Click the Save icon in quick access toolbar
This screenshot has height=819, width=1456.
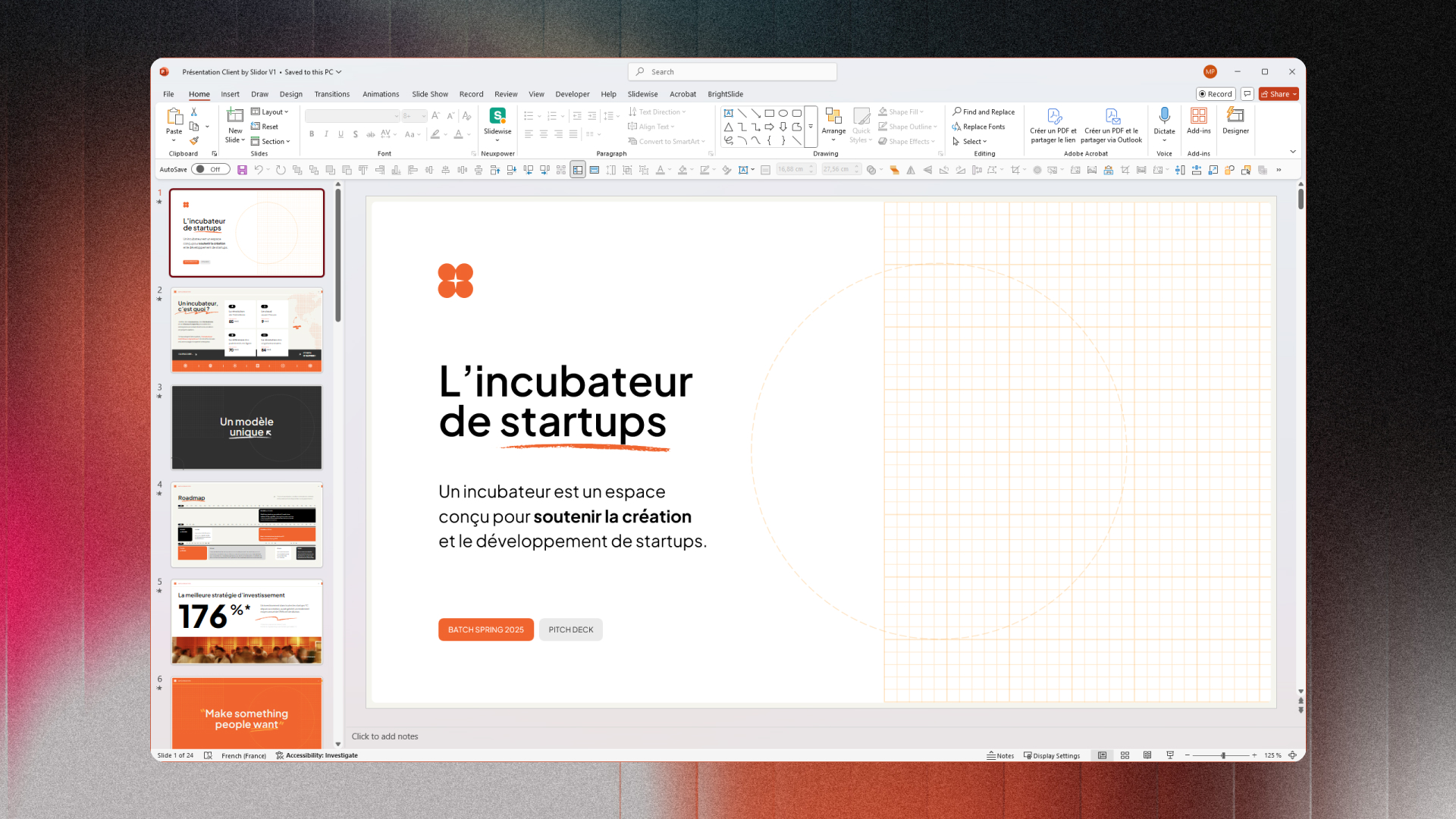[242, 170]
